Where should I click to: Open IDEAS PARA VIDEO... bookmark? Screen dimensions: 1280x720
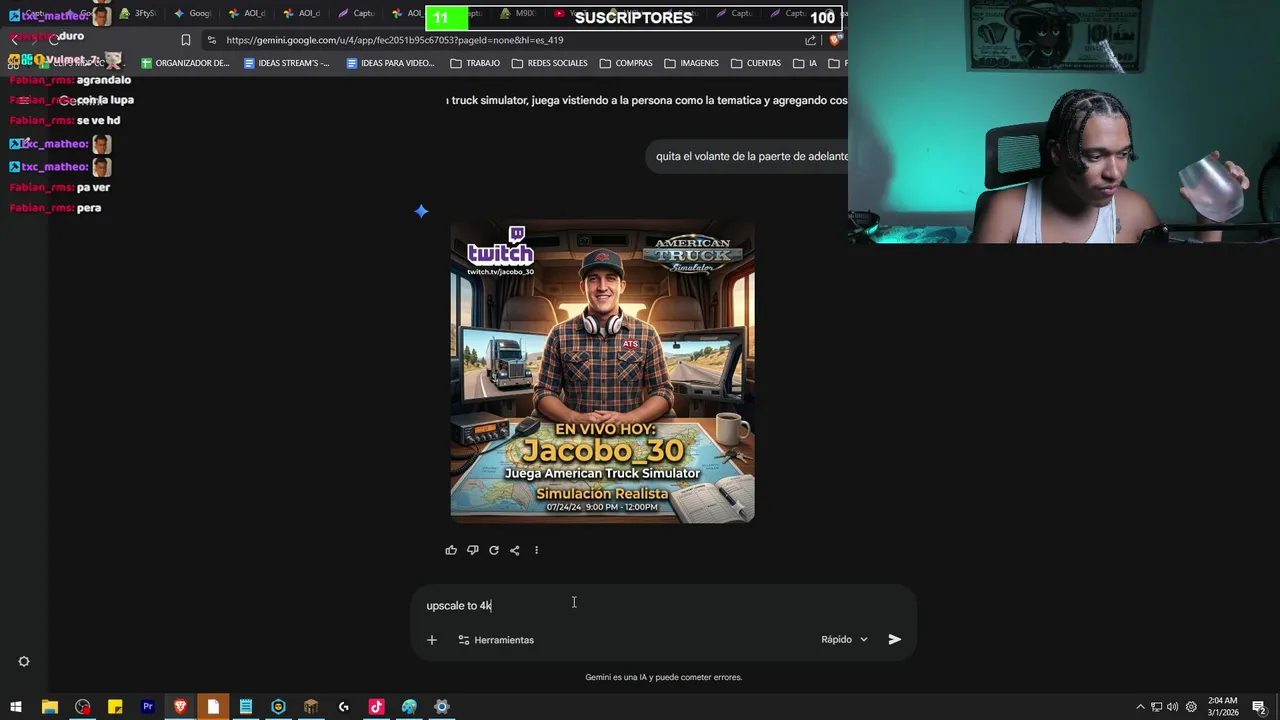click(x=390, y=63)
